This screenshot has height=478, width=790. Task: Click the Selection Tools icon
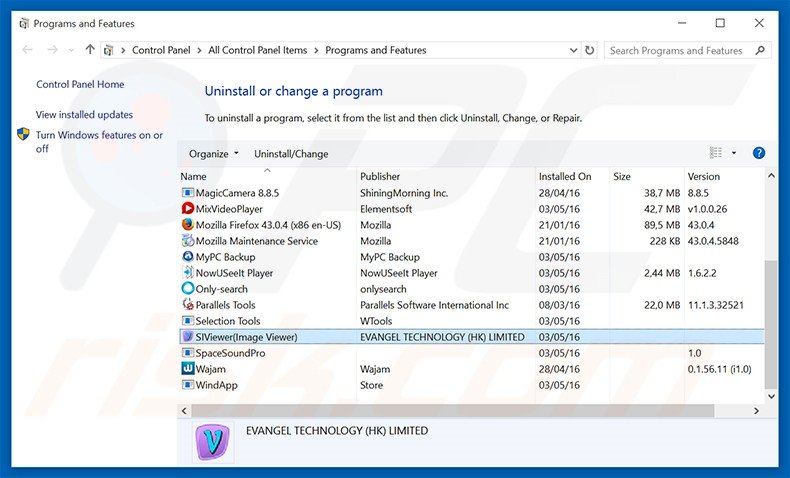(x=187, y=321)
